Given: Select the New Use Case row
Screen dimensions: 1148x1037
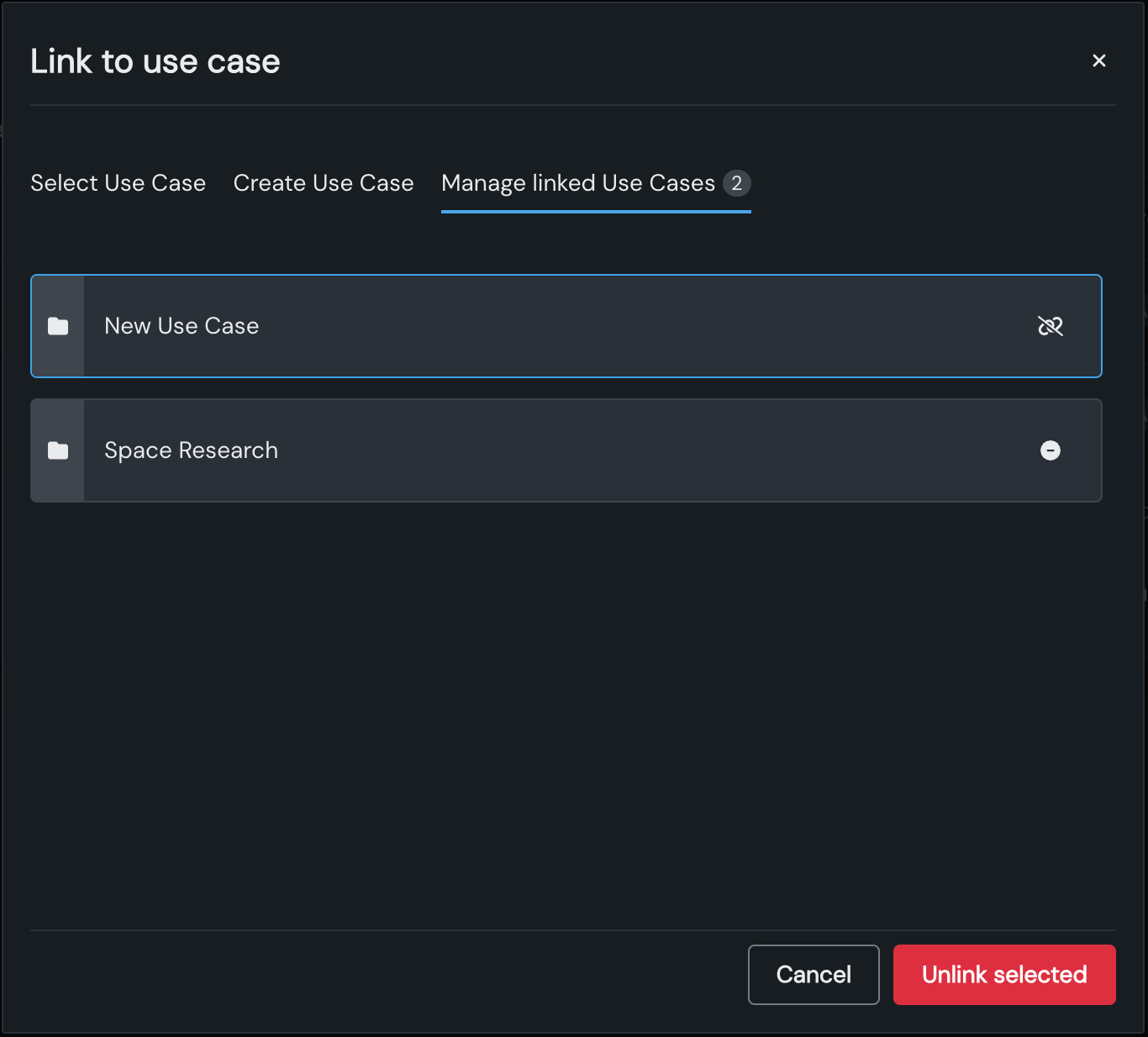Looking at the screenshot, I should pos(588,326).
